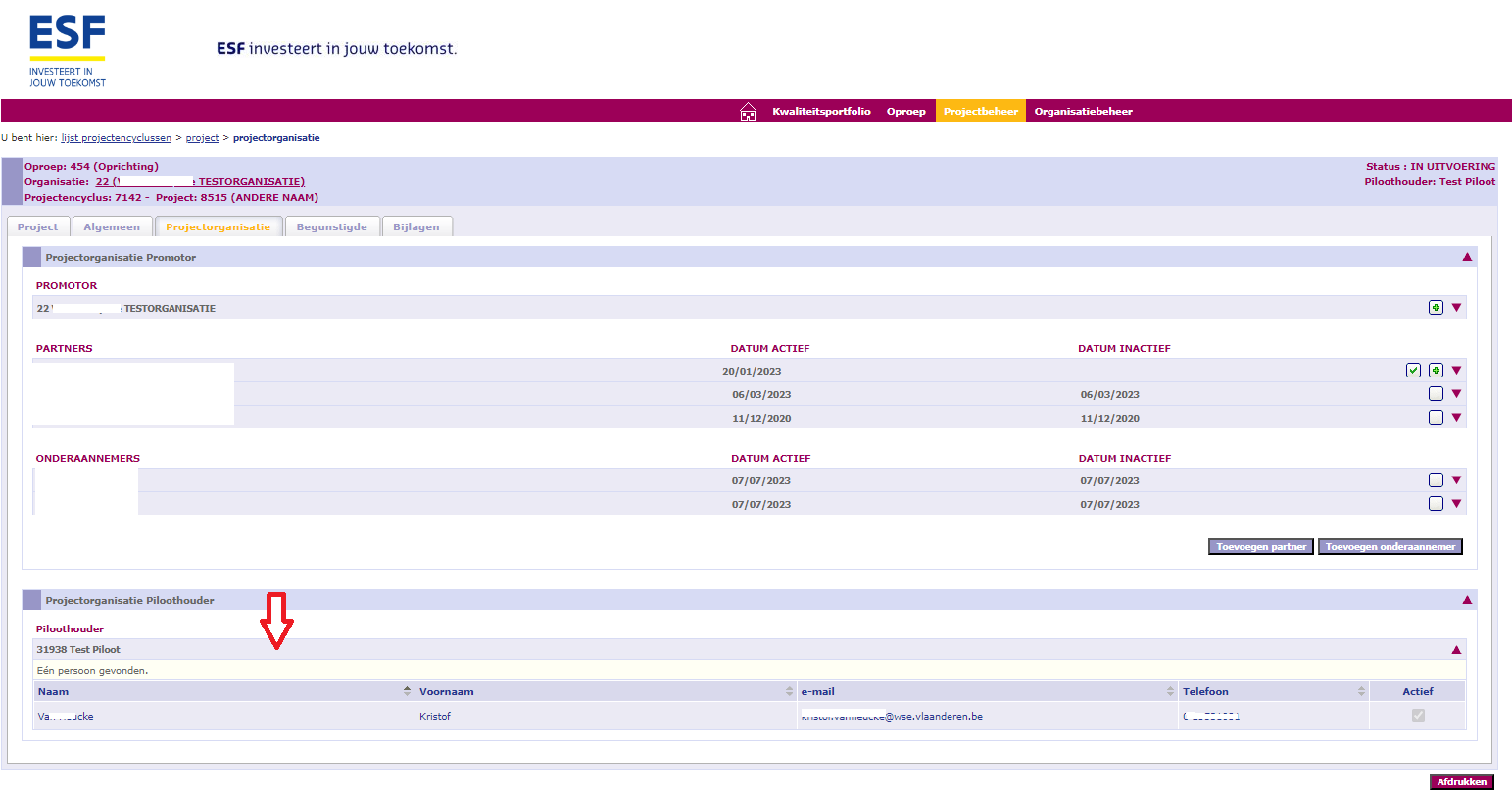
Task: Click Toevoegen onderaannemer button
Action: coord(1390,547)
